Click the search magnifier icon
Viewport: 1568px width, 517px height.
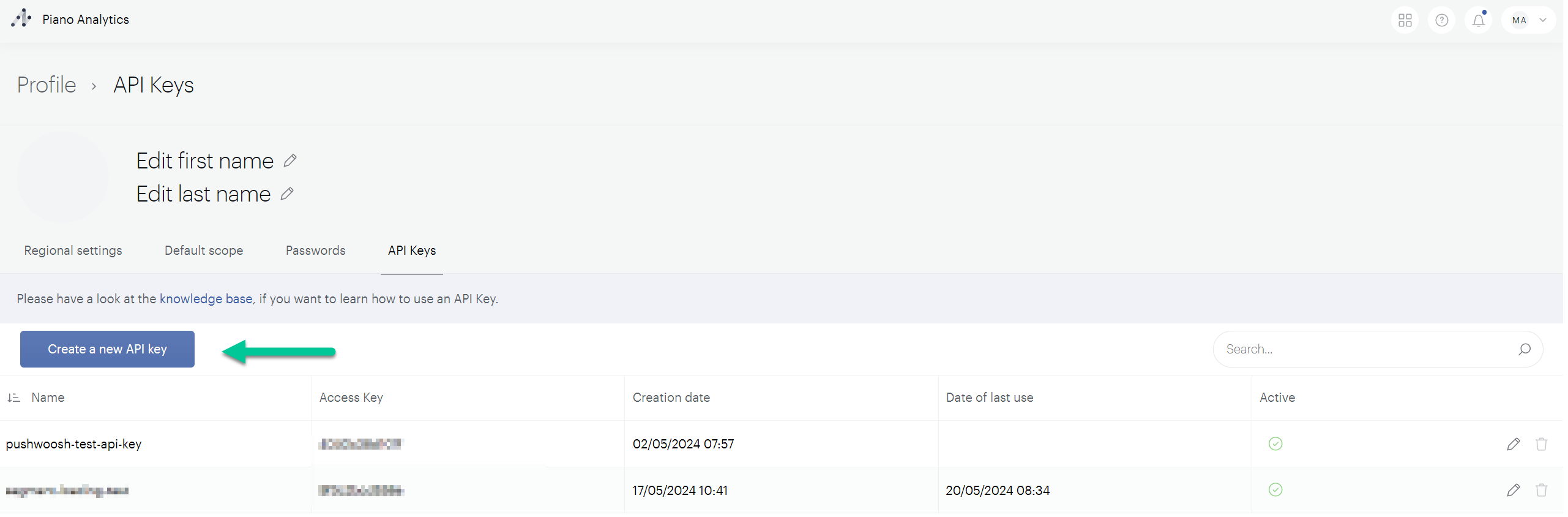[x=1524, y=349]
